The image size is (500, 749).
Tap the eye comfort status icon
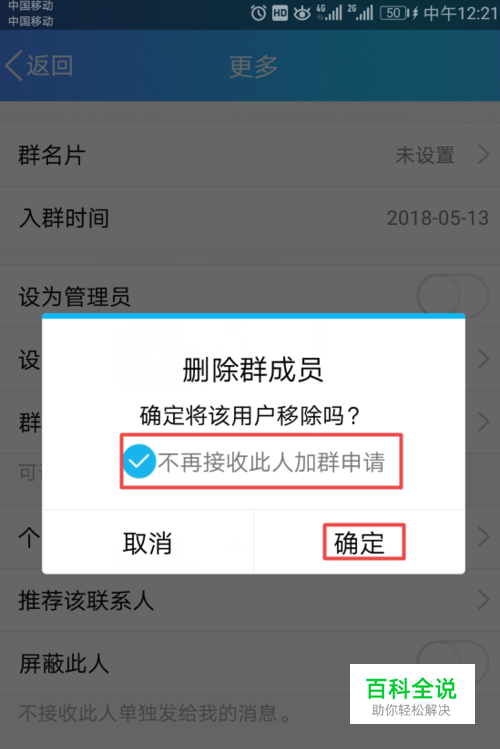302,13
